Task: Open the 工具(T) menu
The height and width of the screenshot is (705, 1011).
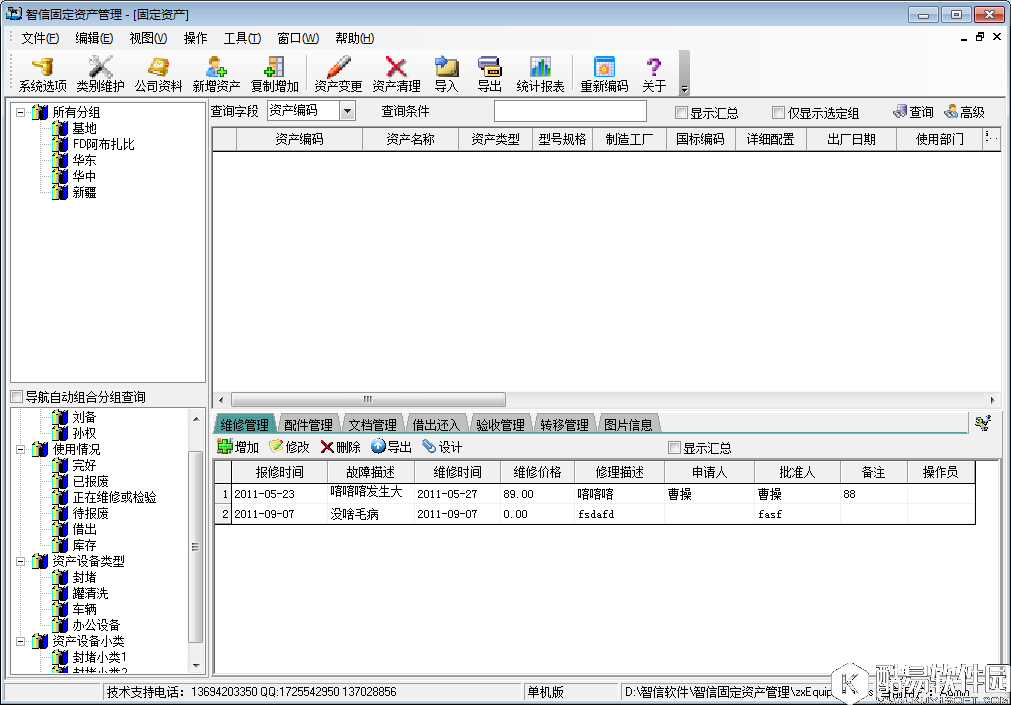Action: (x=242, y=38)
